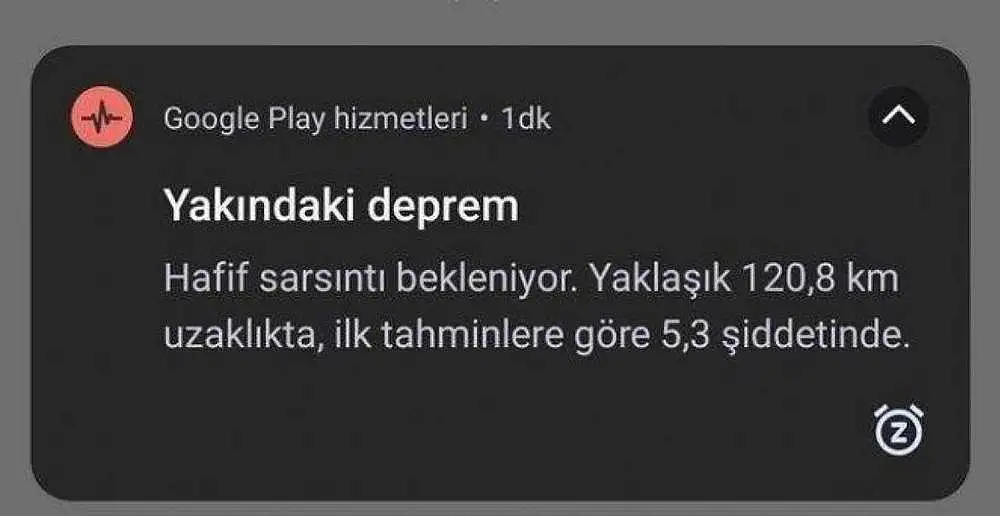Dismiss by tapping the gray background above the card
1000x516 pixels.
500,20
